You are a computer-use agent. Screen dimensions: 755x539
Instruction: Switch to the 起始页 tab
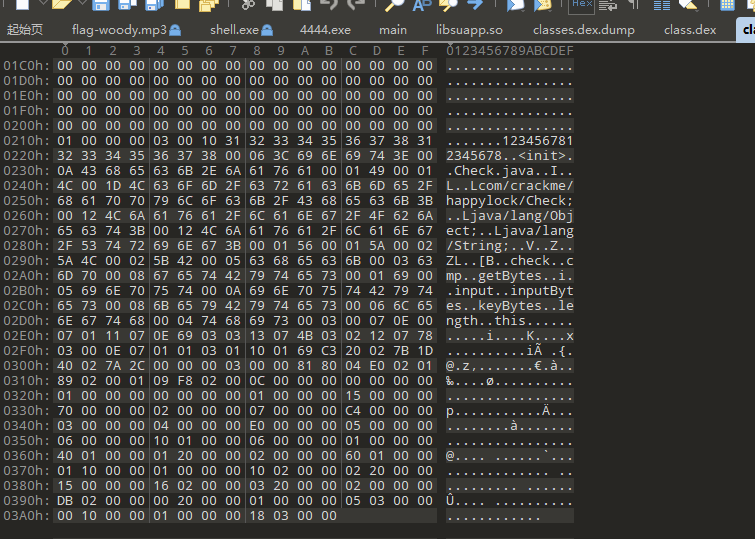[25, 30]
